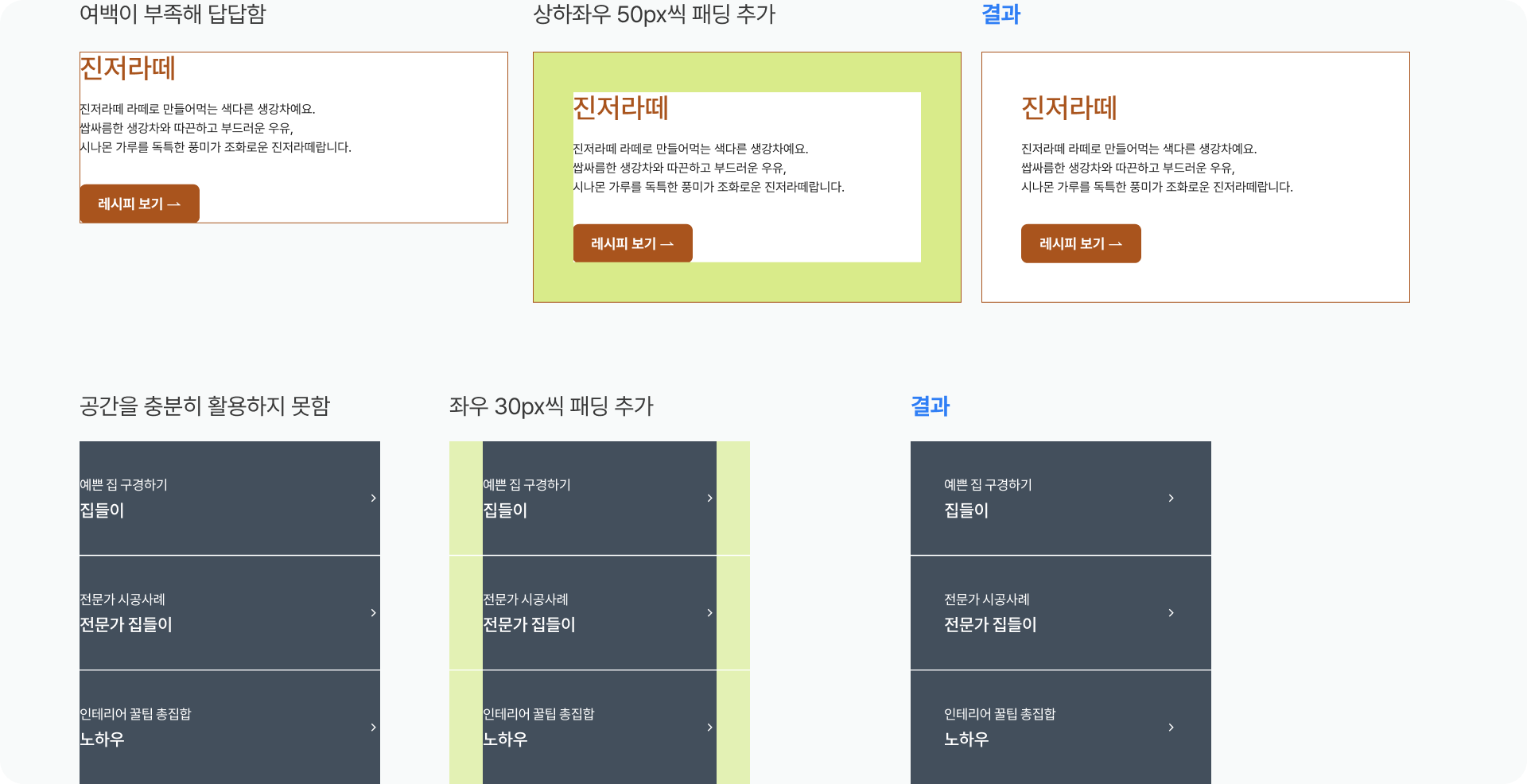Select 노하우 title in result list
The height and width of the screenshot is (784, 1527).
click(x=966, y=739)
